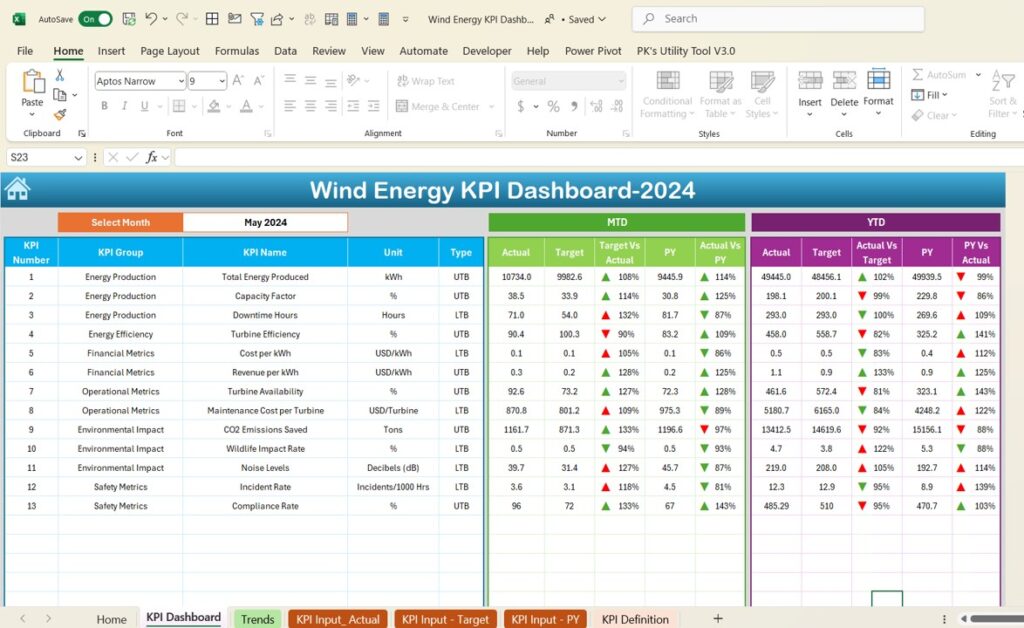Open the File menu
Viewport: 1024px width, 628px height.
pos(25,51)
